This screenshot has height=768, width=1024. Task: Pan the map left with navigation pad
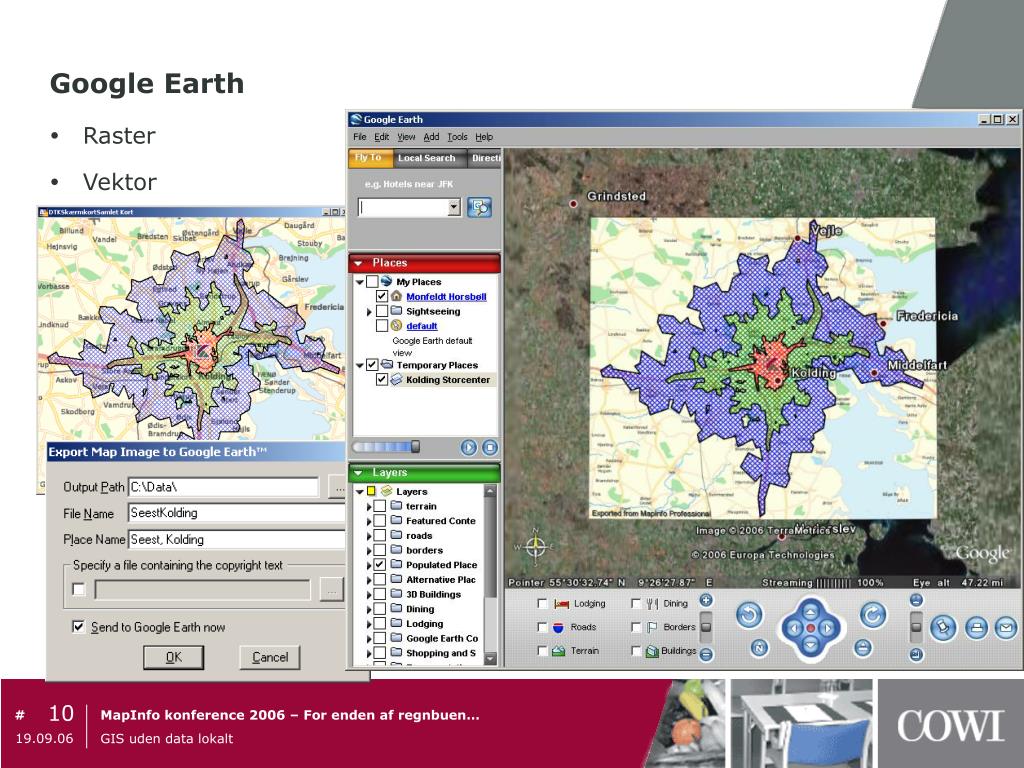[x=794, y=628]
